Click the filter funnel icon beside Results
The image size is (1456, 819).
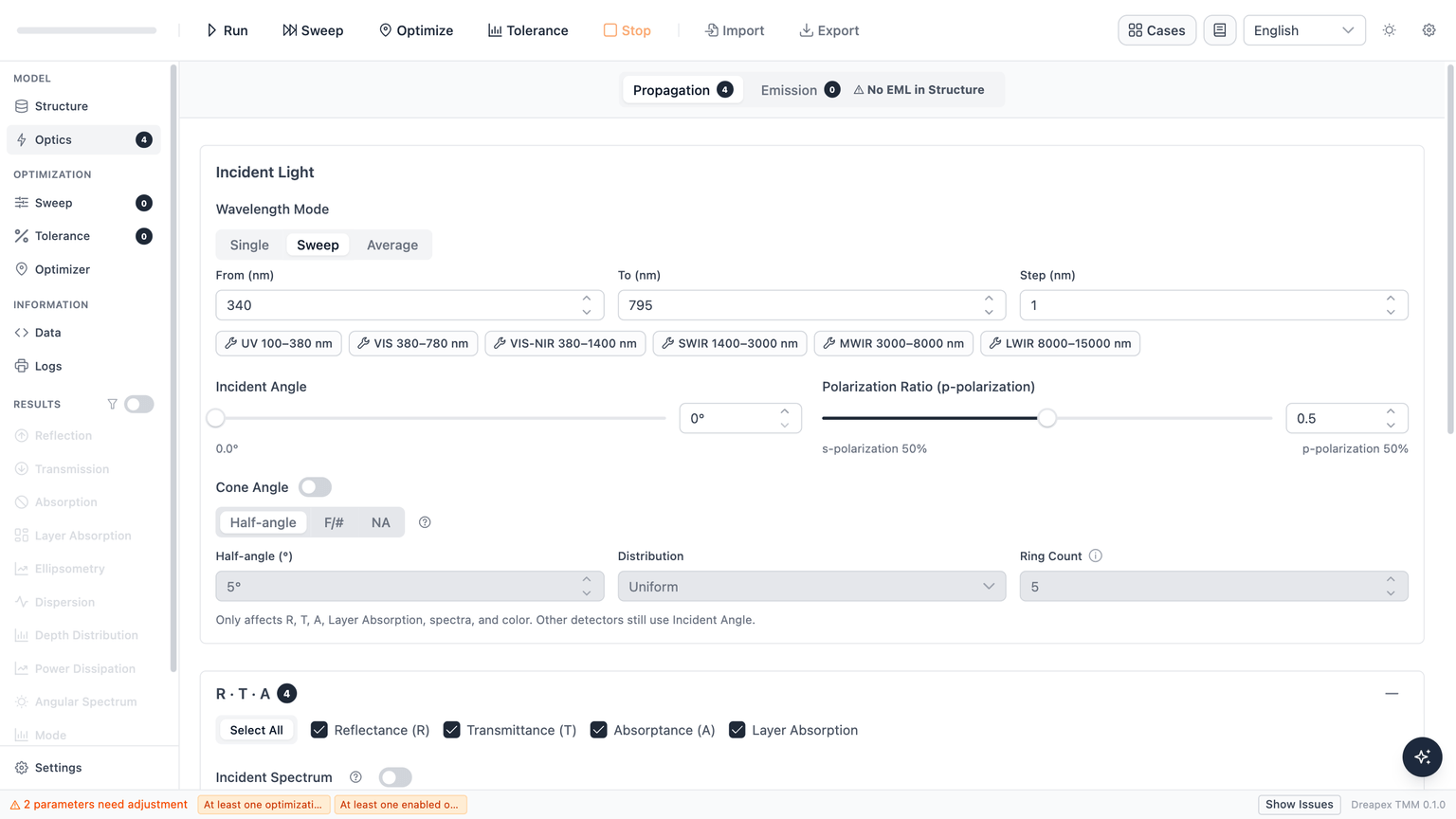(112, 404)
